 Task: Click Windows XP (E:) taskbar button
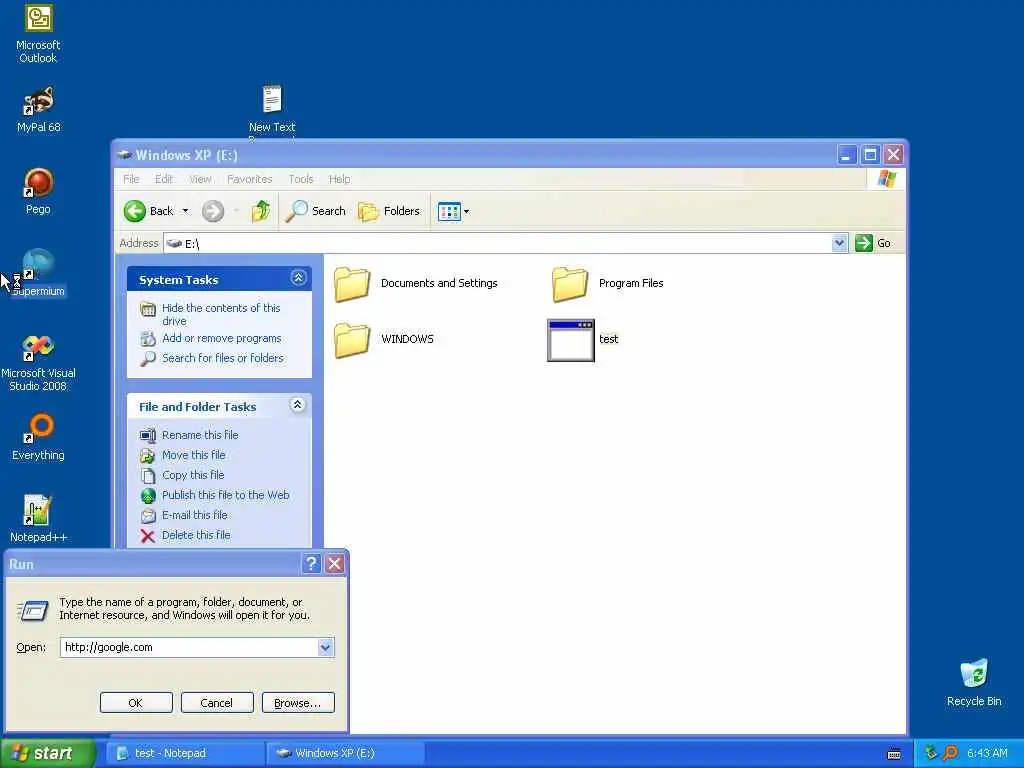coord(345,753)
